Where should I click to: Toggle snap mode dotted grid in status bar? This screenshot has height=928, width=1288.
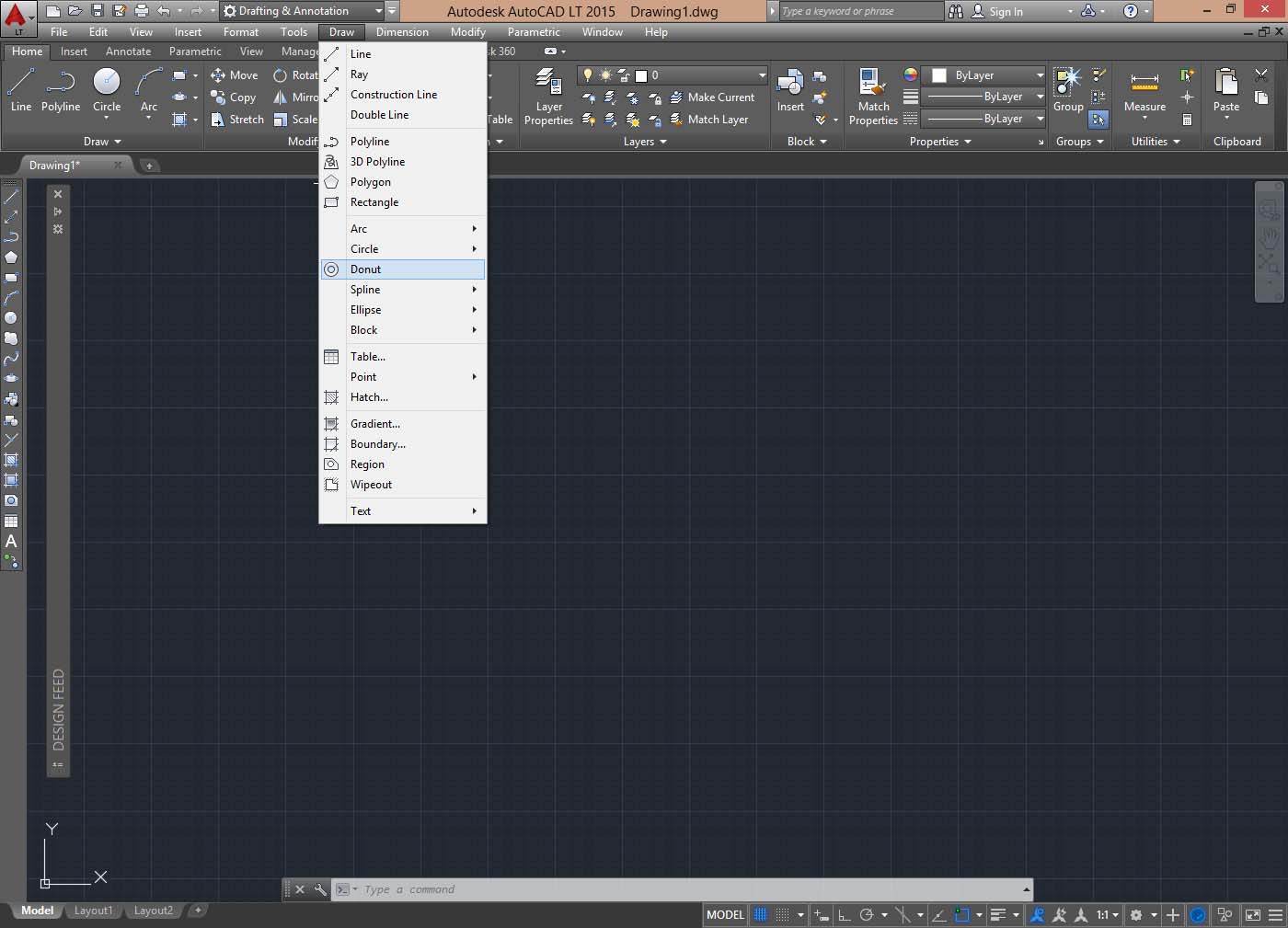782,915
